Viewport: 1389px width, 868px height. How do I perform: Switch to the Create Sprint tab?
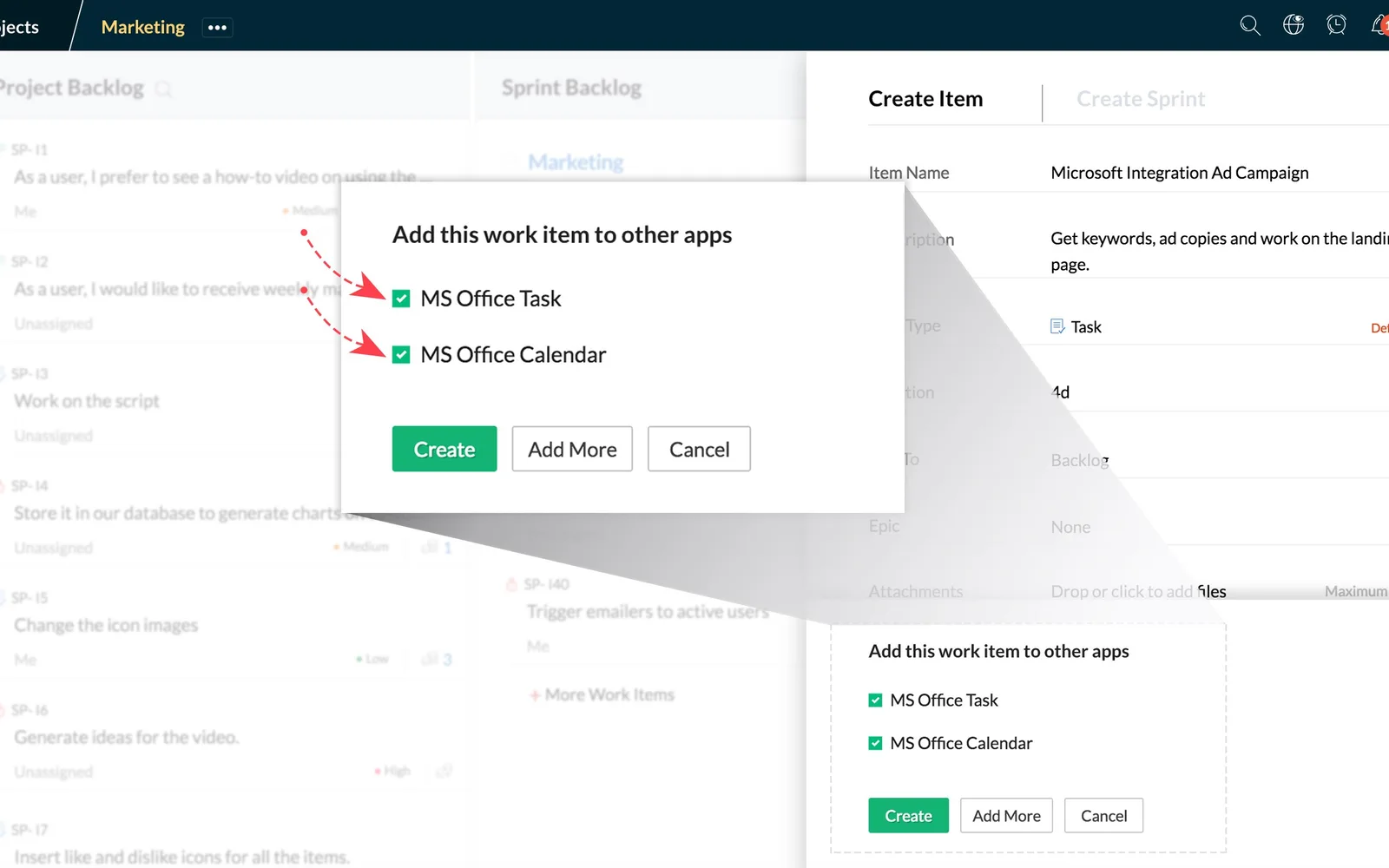tap(1141, 99)
